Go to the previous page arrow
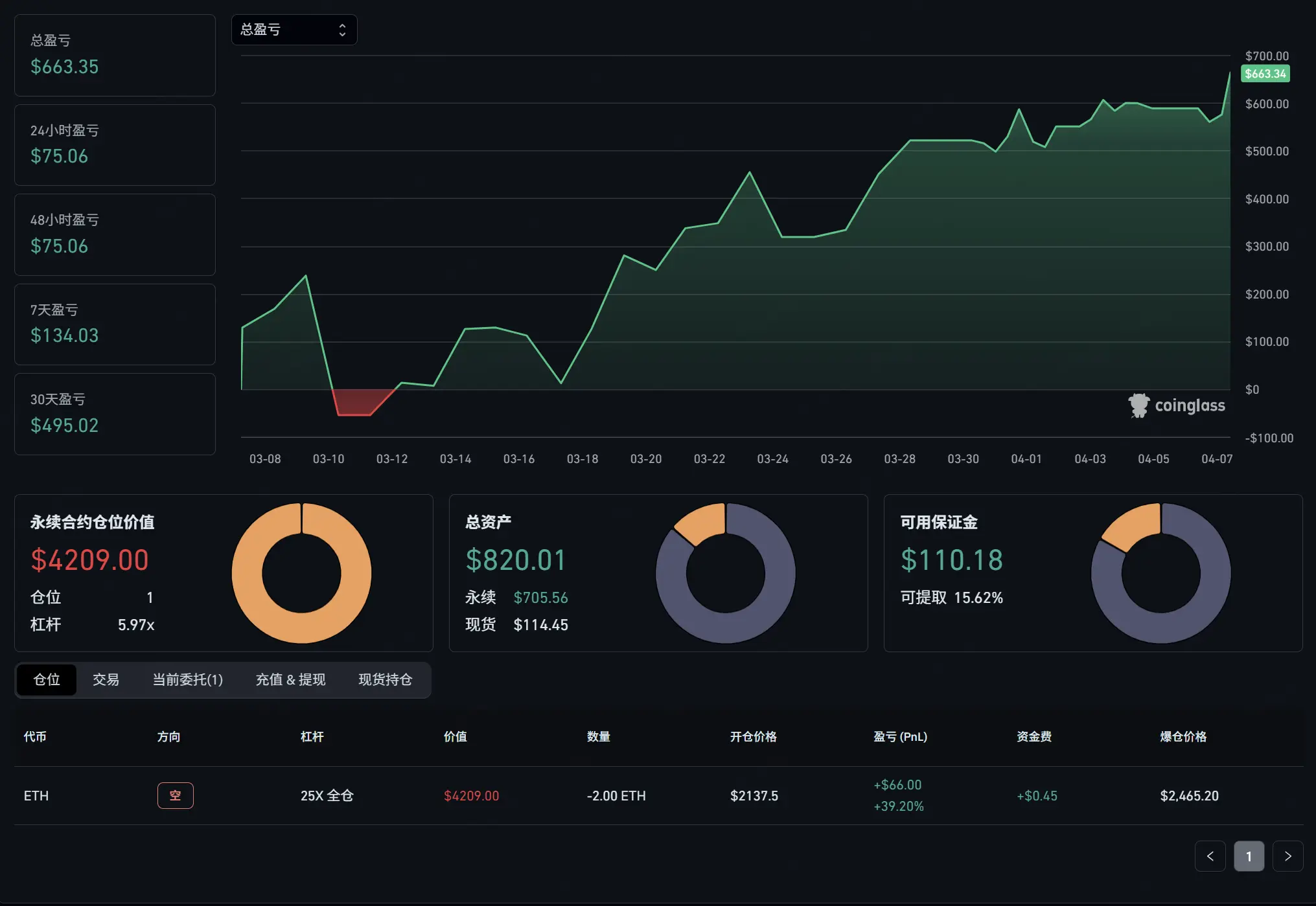Image resolution: width=1316 pixels, height=906 pixels. (x=1210, y=856)
